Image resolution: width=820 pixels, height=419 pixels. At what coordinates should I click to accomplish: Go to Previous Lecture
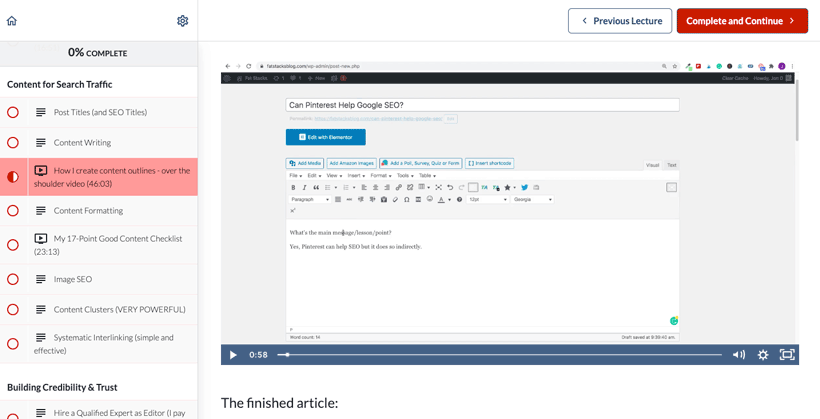(x=620, y=21)
